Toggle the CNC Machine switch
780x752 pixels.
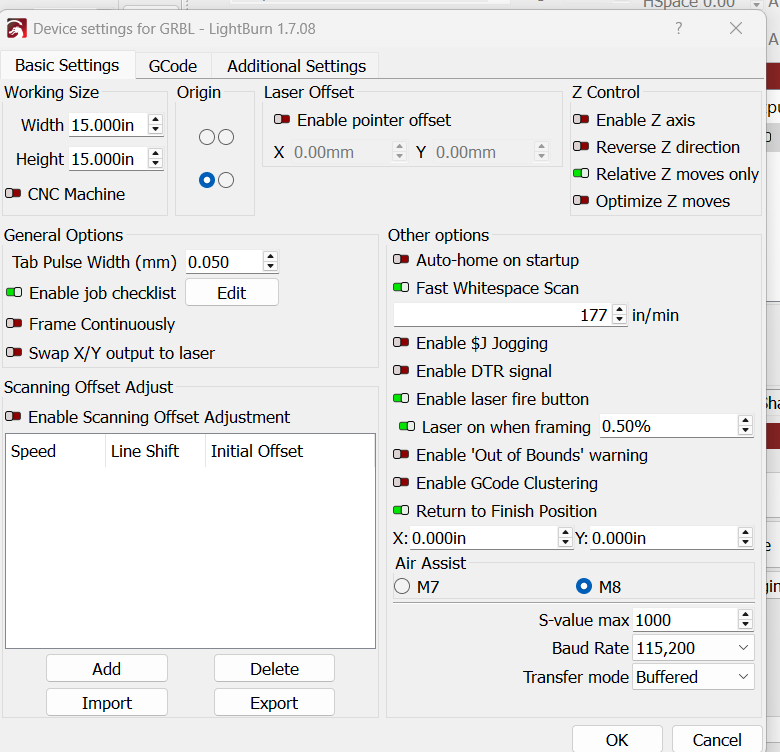13,193
